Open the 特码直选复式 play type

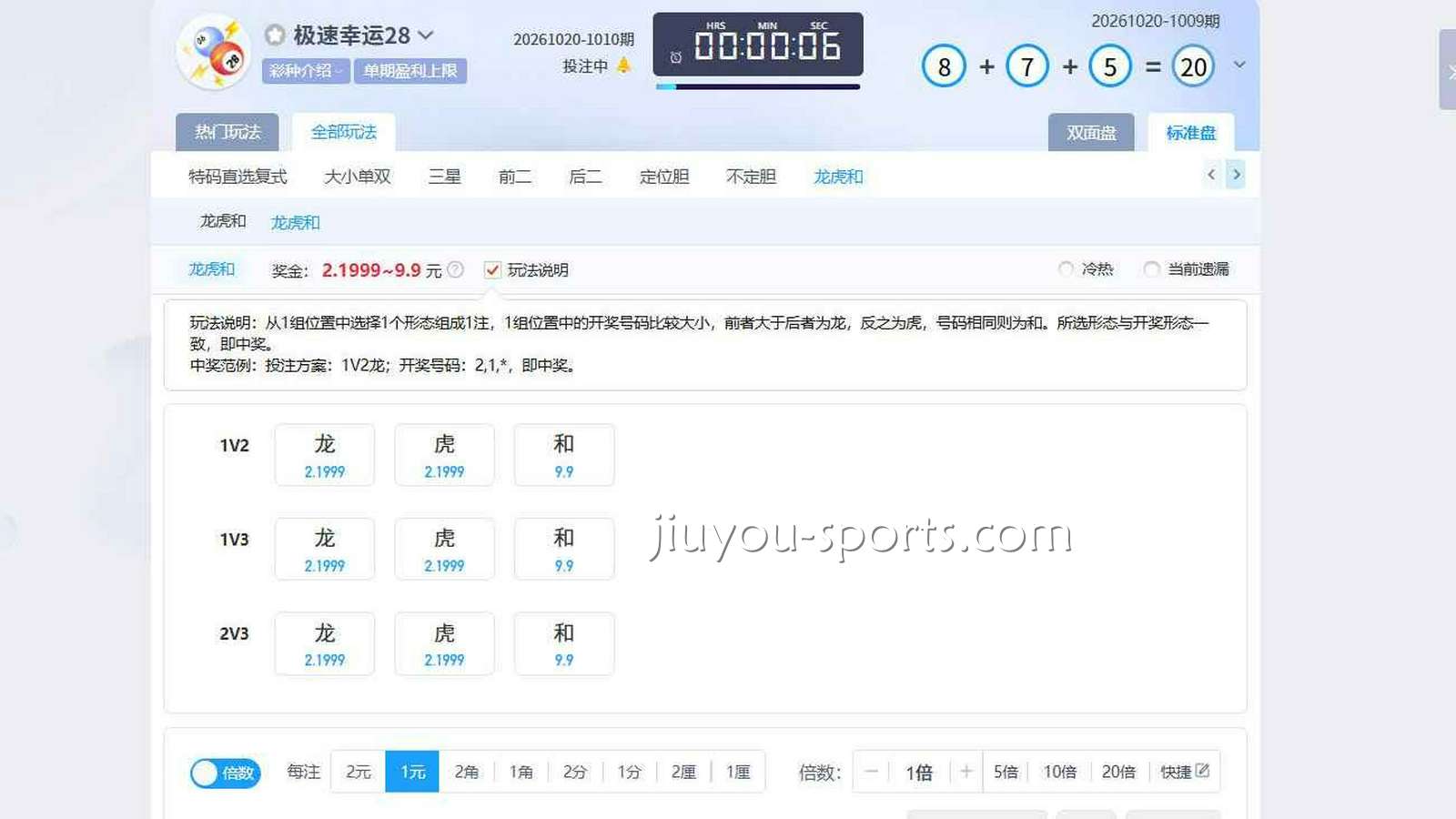tap(238, 177)
